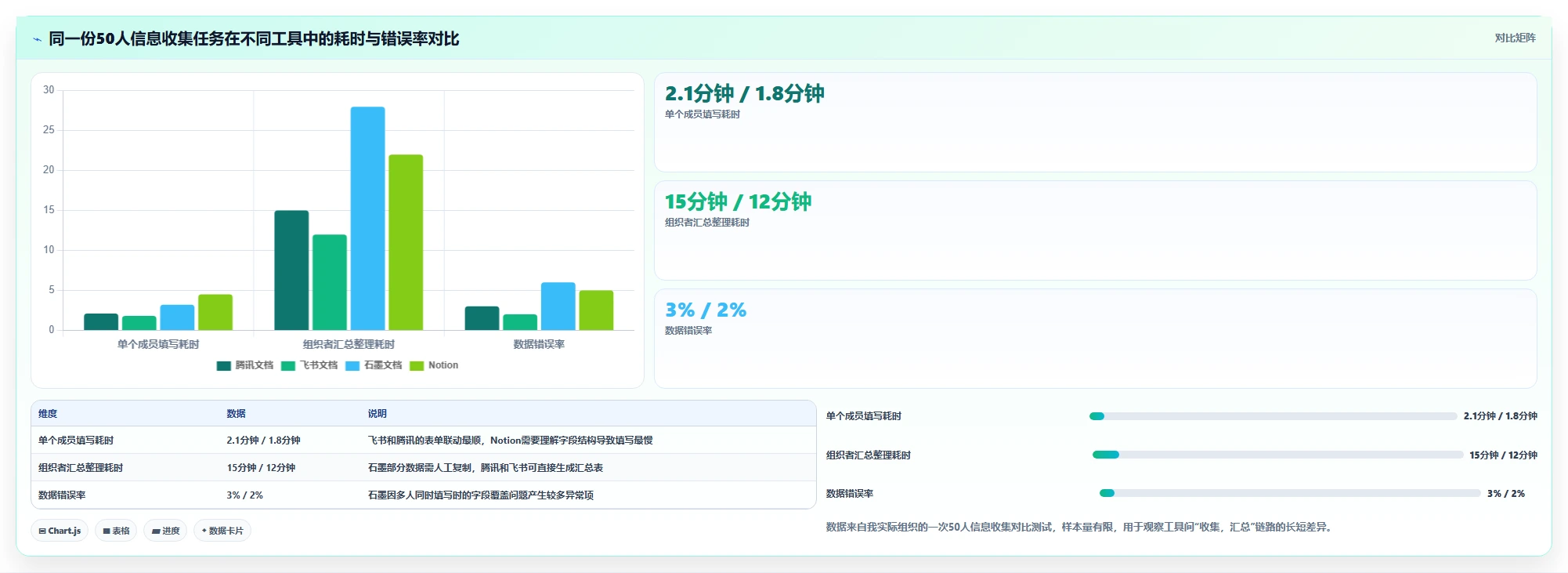Click the 飞书文档 bar in 数据错误率 group
This screenshot has height=573, width=1568.
pos(520,322)
